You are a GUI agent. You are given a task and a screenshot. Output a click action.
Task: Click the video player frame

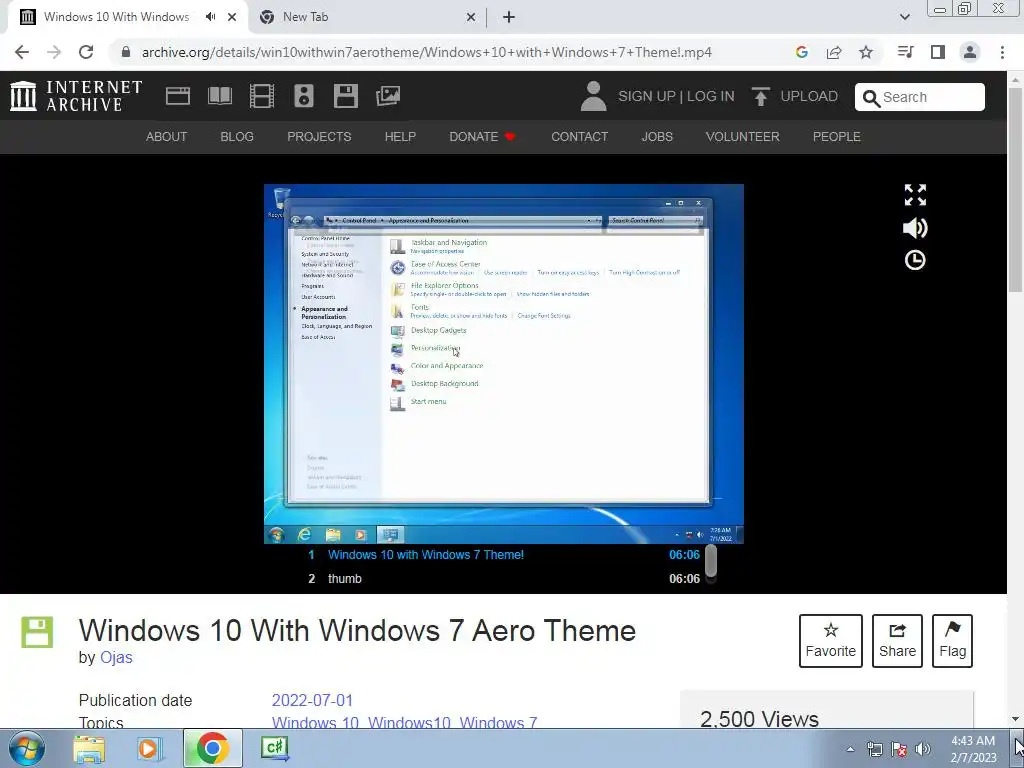(x=504, y=364)
